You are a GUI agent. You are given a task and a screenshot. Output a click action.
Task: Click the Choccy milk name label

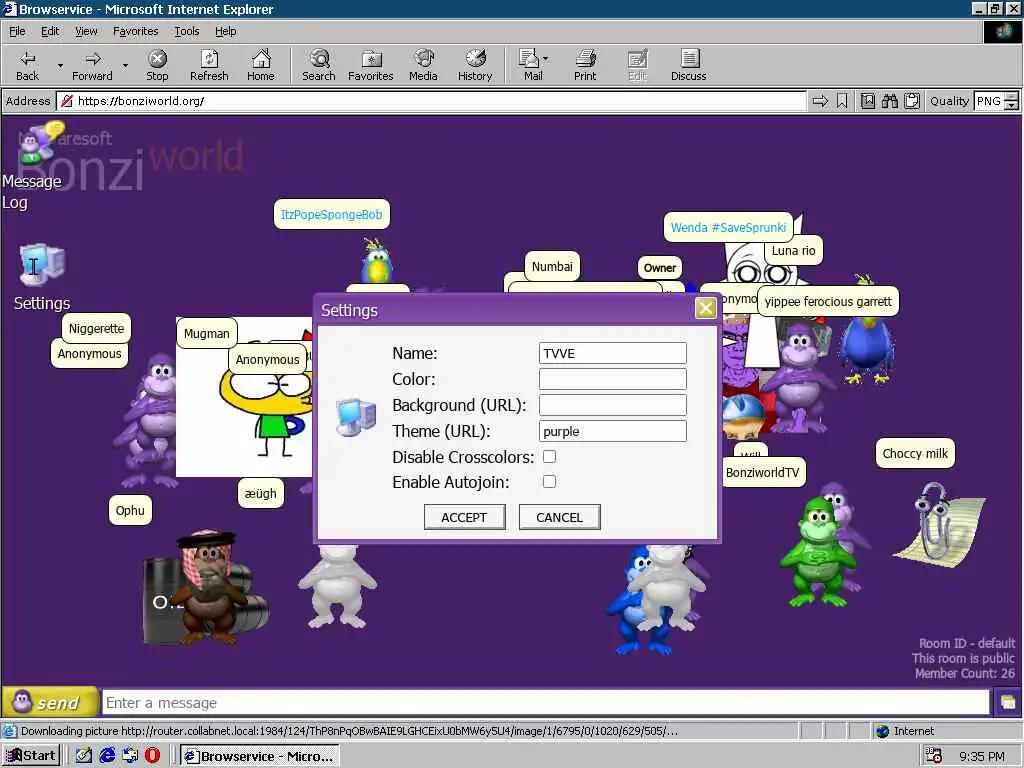click(x=915, y=453)
